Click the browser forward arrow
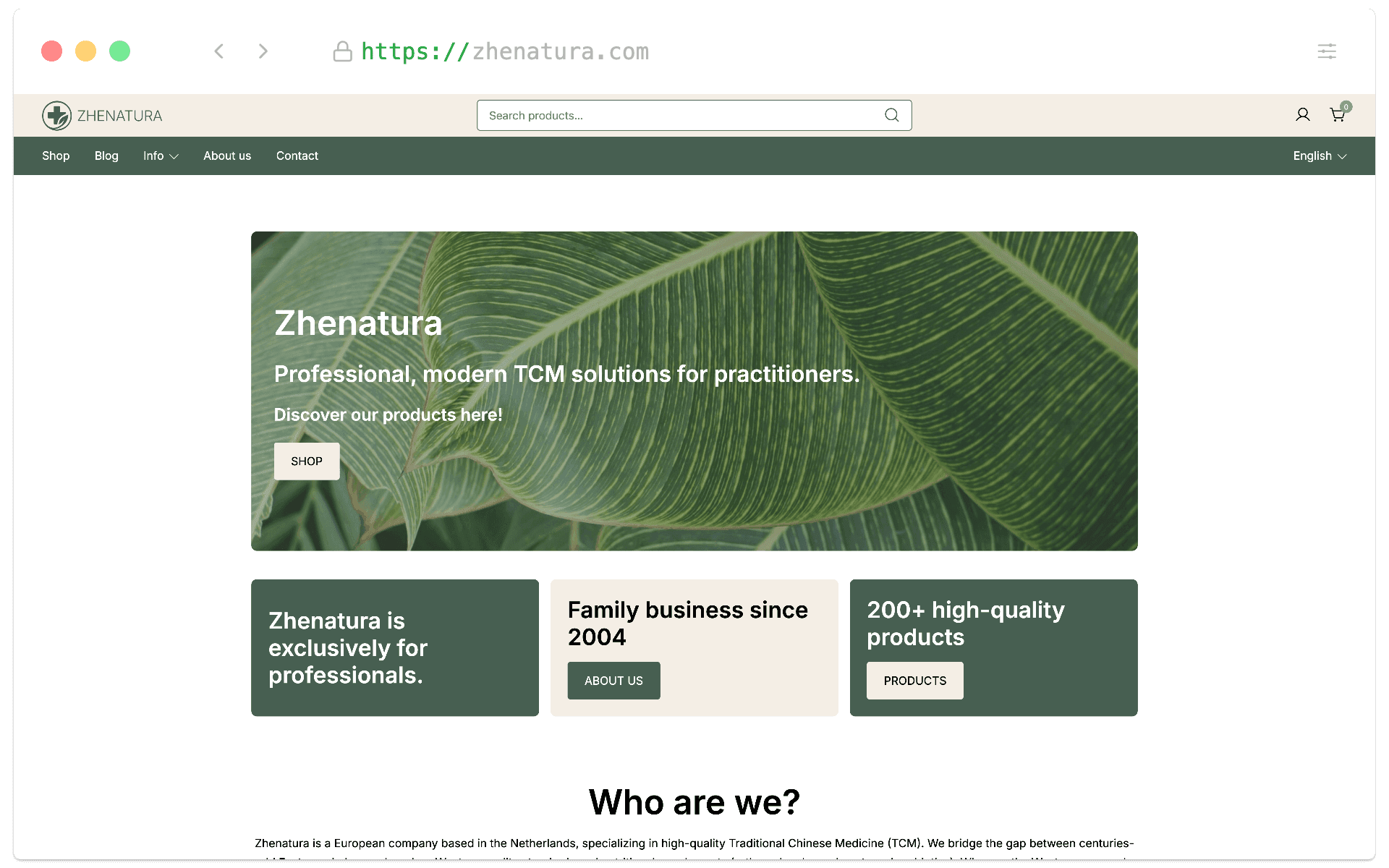Image resolution: width=1389 pixels, height=868 pixels. [263, 51]
